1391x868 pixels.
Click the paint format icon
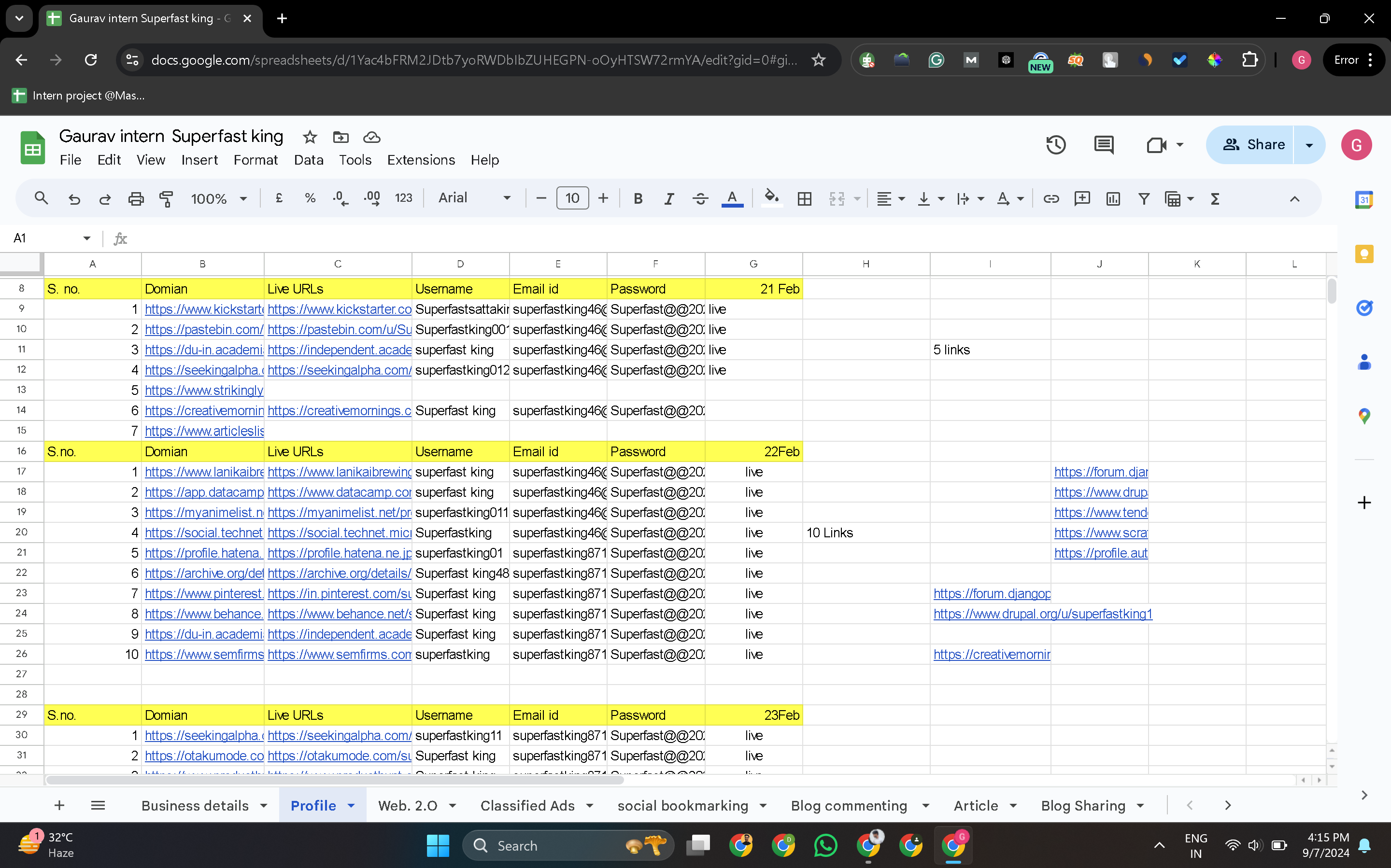pos(167,198)
